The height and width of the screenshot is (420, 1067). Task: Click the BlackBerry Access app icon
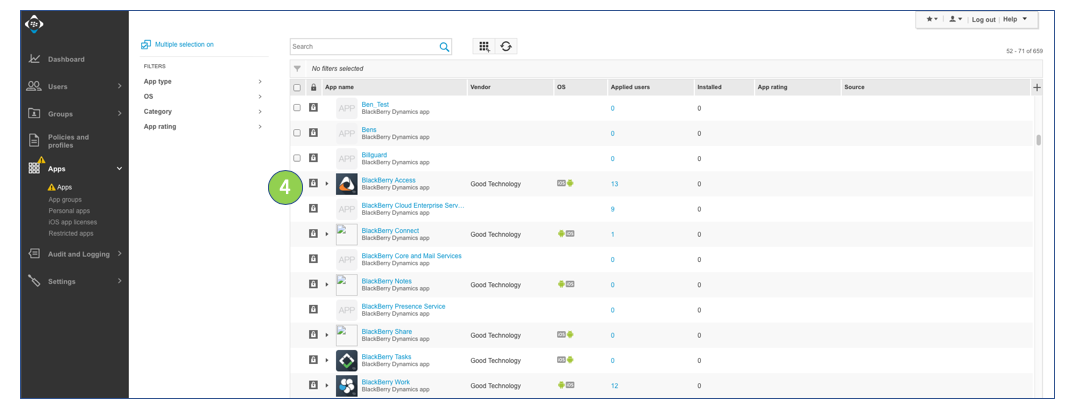click(347, 184)
